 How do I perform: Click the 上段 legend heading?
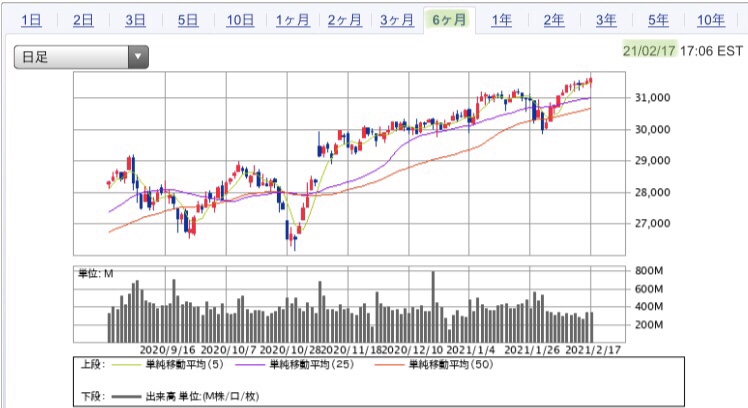click(x=92, y=365)
